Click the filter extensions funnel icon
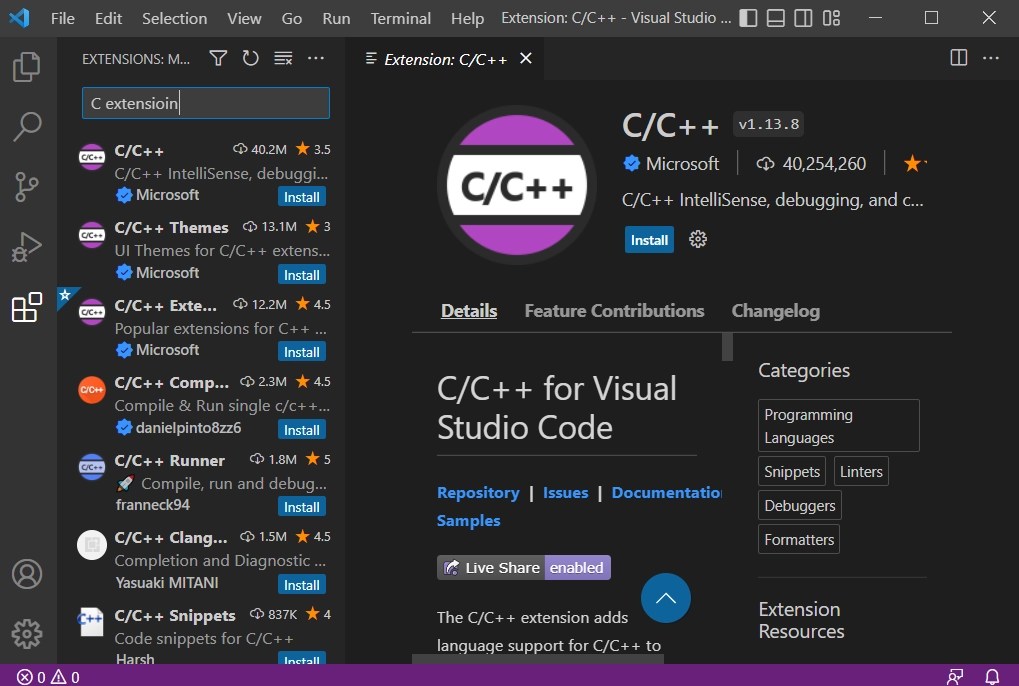The height and width of the screenshot is (686, 1019). coord(218,58)
